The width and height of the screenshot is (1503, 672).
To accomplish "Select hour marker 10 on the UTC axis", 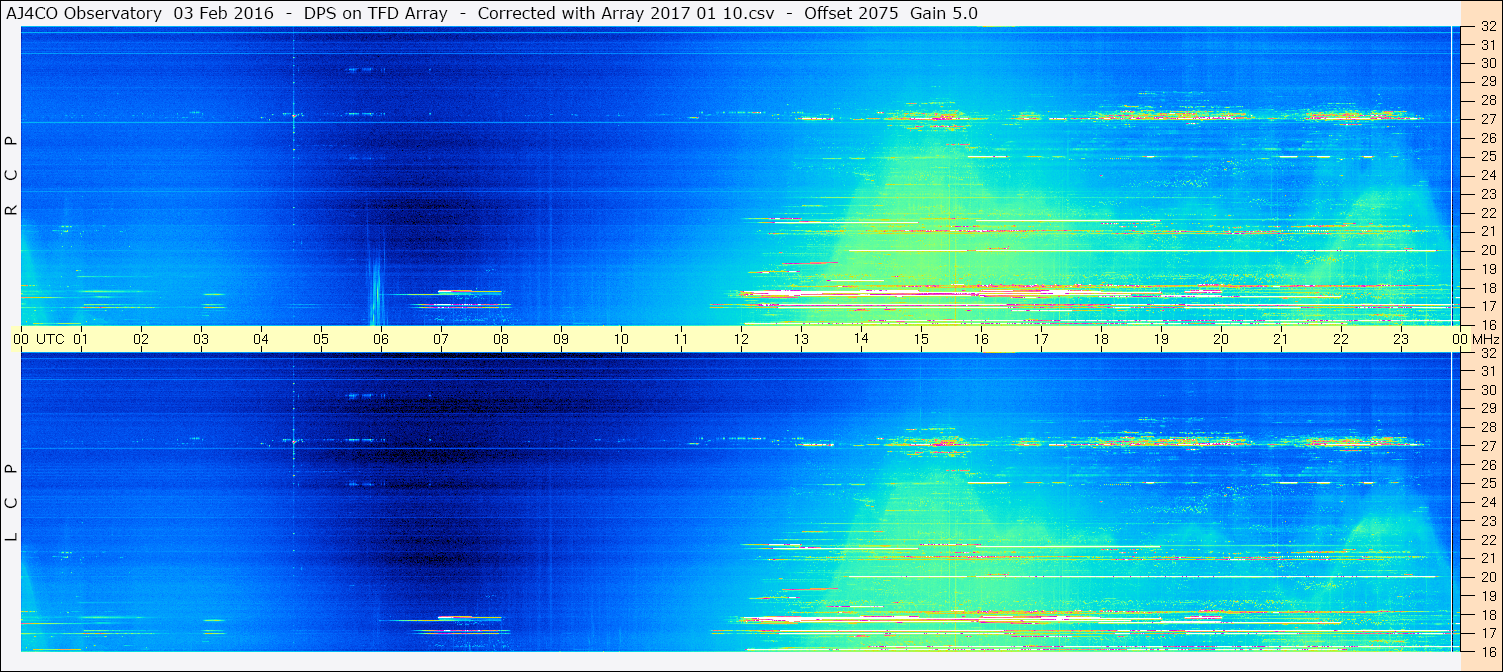I will (621, 339).
